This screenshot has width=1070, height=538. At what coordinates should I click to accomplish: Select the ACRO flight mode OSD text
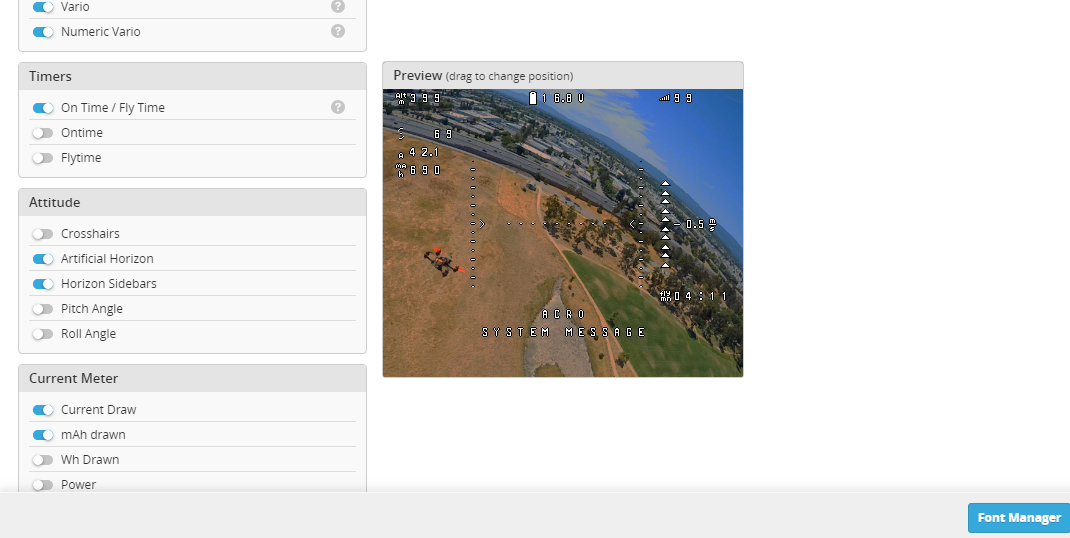[x=564, y=314]
